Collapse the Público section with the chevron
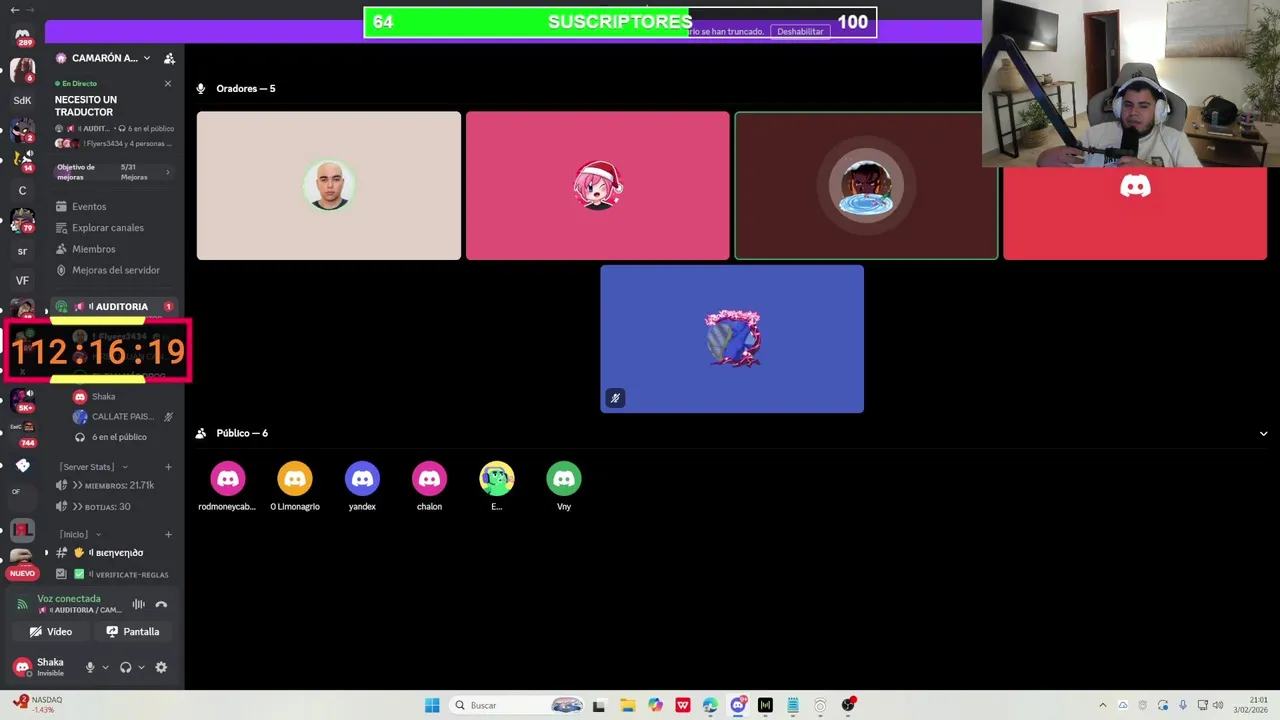 1263,434
